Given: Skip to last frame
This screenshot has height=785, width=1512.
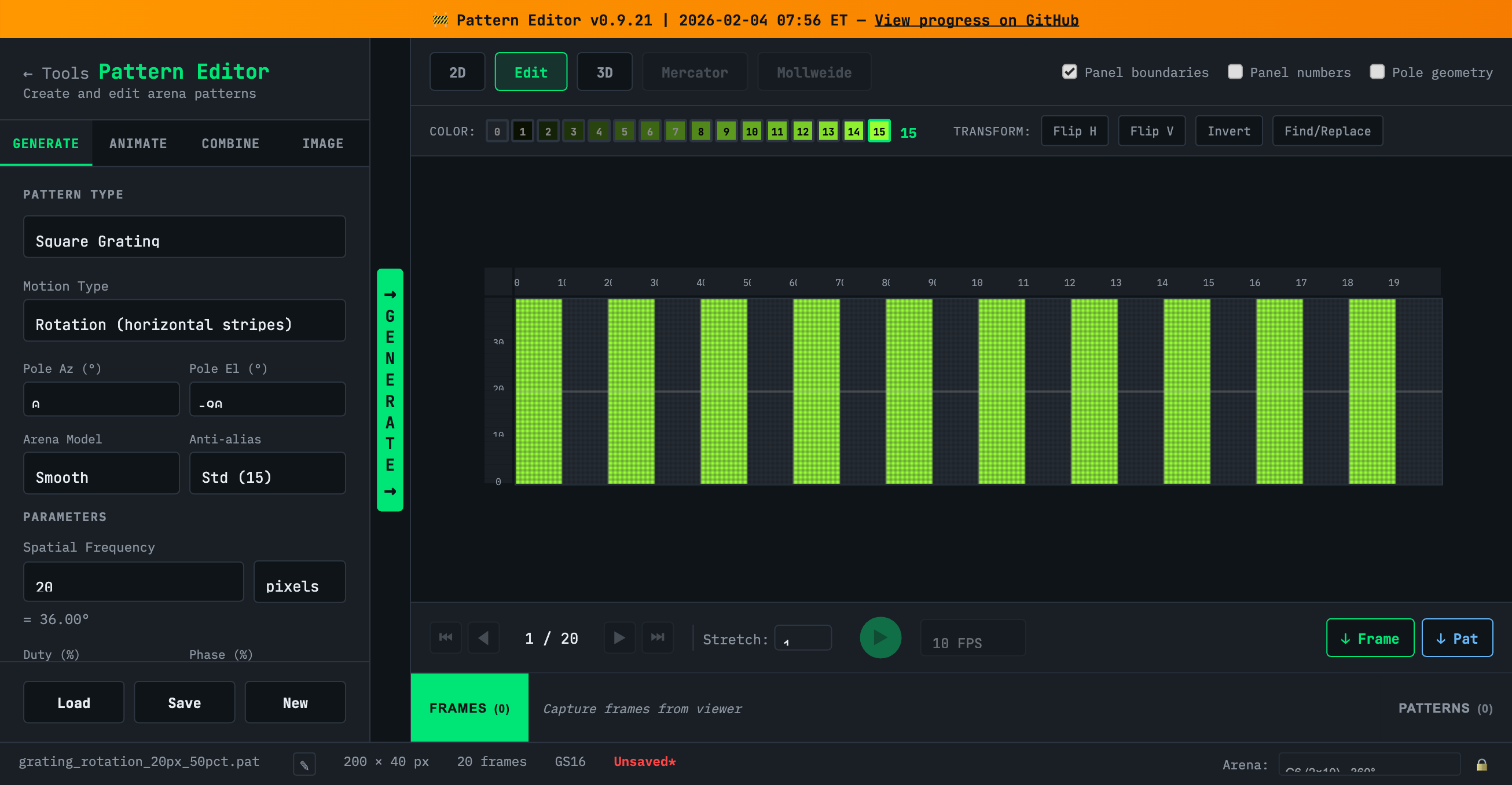Looking at the screenshot, I should point(658,637).
